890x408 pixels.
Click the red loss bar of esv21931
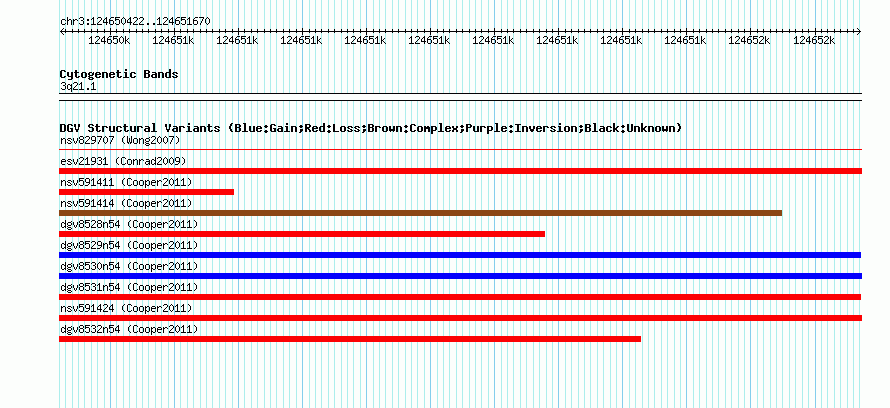(x=460, y=171)
